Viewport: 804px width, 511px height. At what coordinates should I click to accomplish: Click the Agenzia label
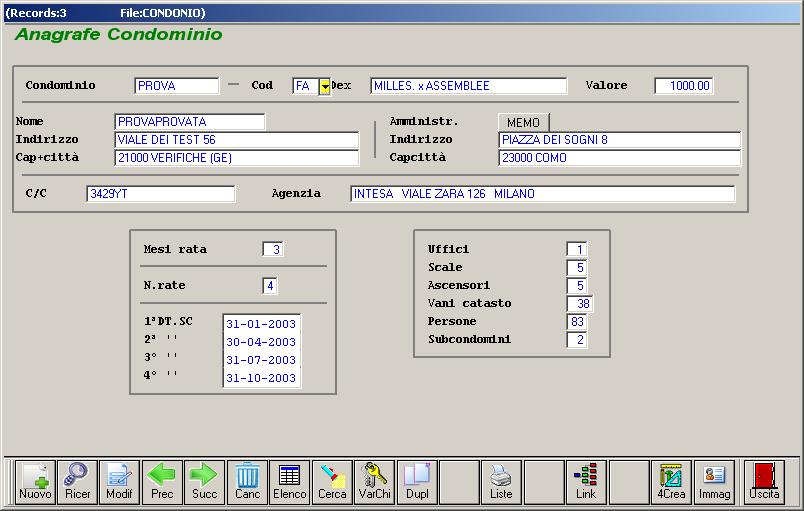296,194
